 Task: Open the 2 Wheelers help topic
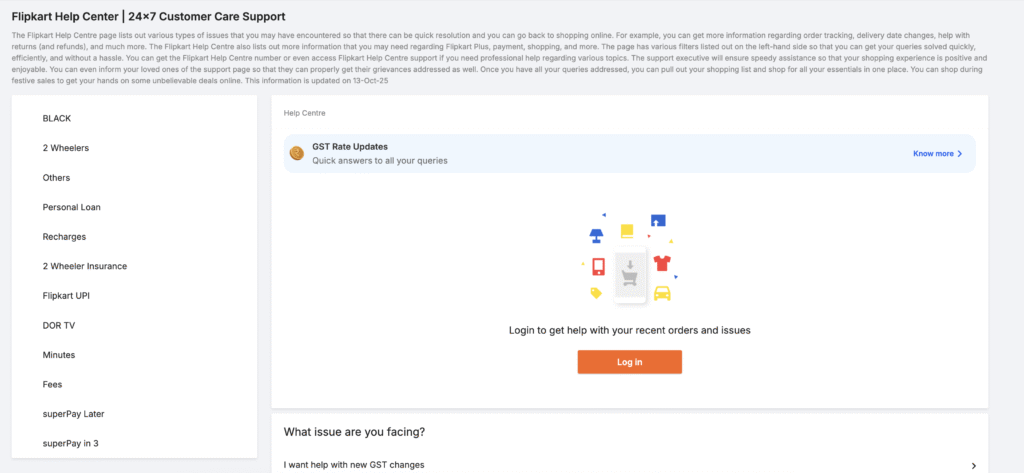66,148
